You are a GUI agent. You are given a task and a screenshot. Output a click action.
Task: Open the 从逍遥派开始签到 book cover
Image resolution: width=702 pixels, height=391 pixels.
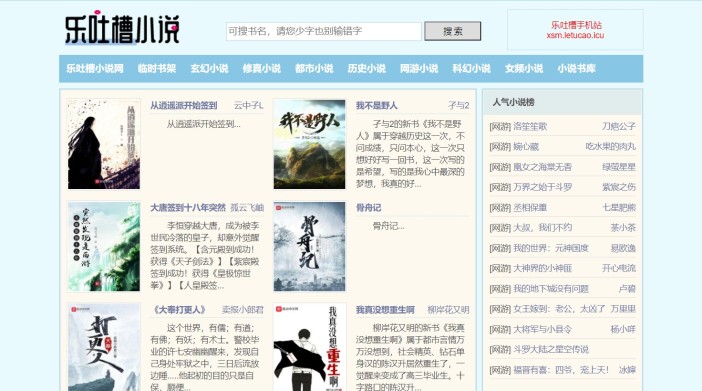click(x=104, y=144)
